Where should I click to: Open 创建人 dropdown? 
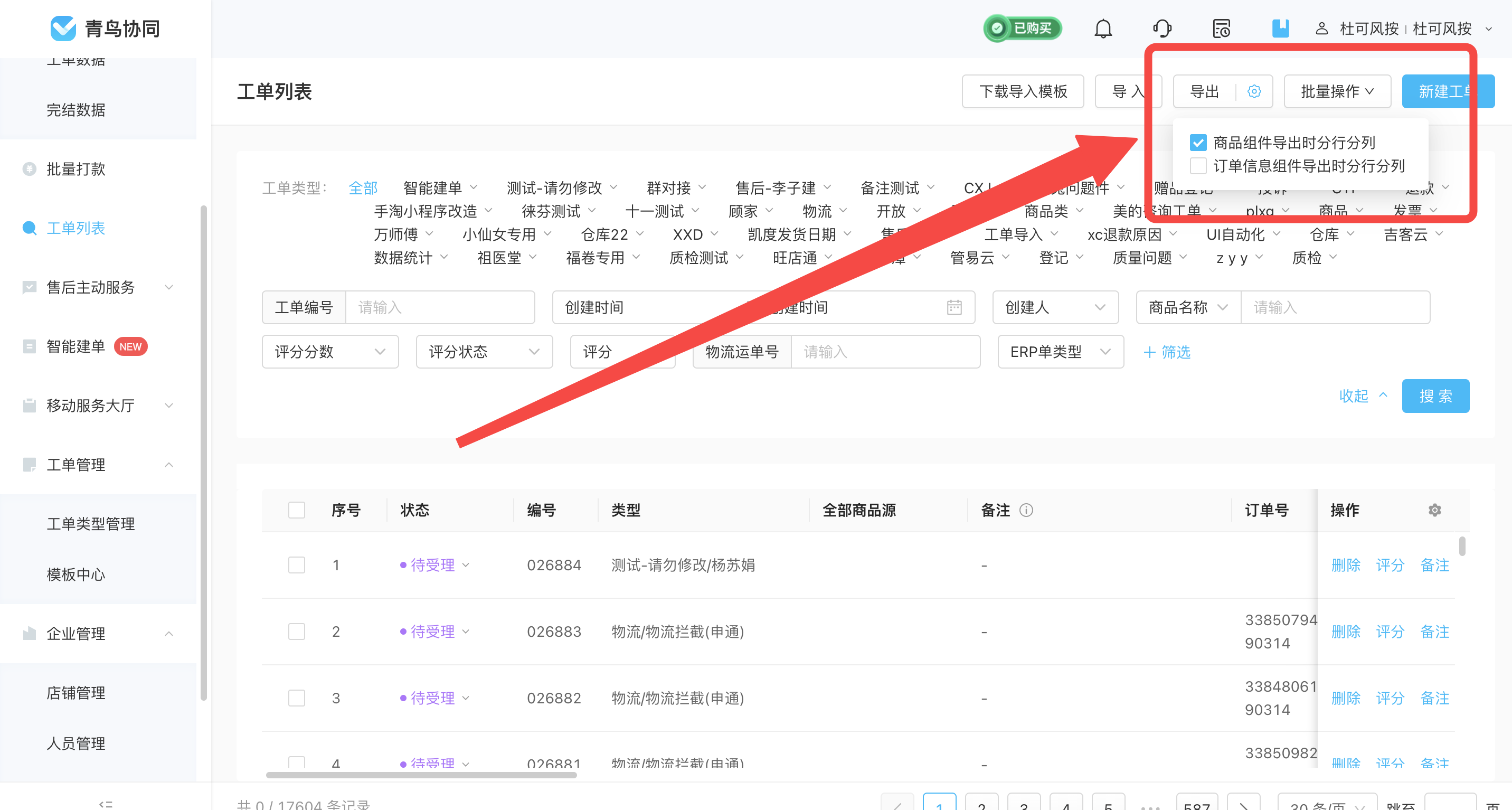[x=1055, y=307]
